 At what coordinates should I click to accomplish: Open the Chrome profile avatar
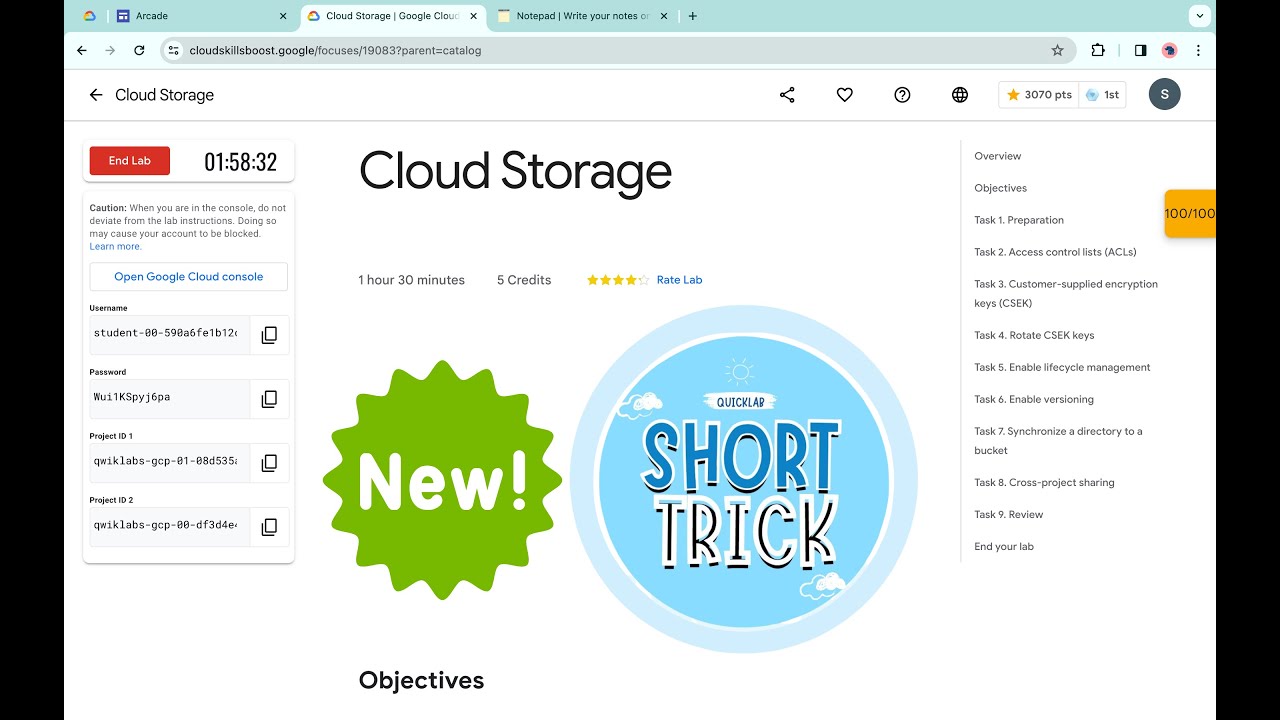(x=1169, y=50)
